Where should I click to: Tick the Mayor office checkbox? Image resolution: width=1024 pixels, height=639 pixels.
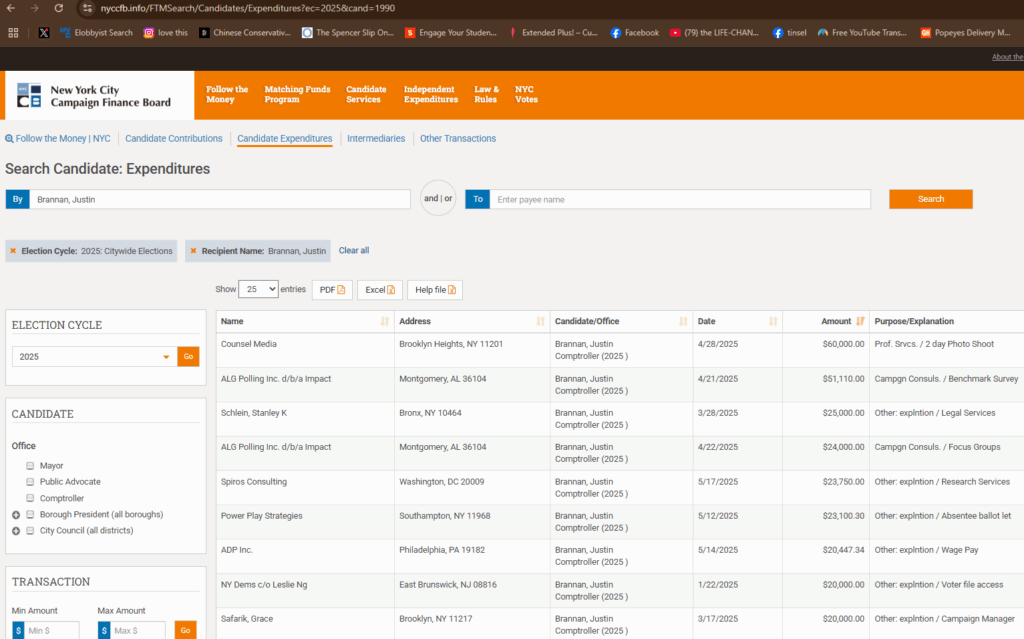coord(30,466)
